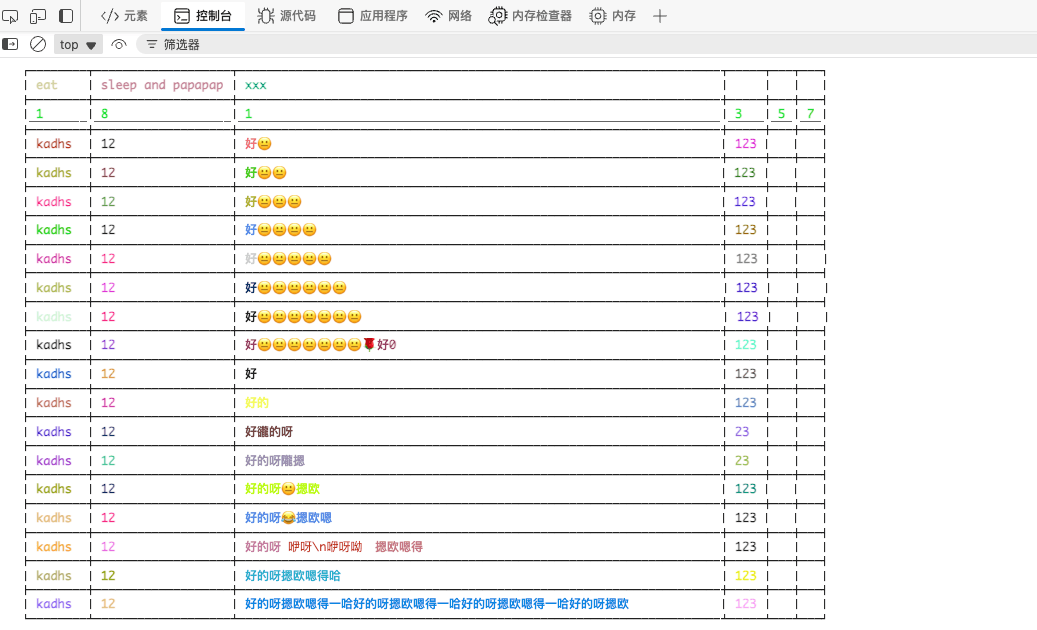Click the plus icon for more tools
Viewport: 1037px width, 630px height.
pyautogui.click(x=659, y=16)
